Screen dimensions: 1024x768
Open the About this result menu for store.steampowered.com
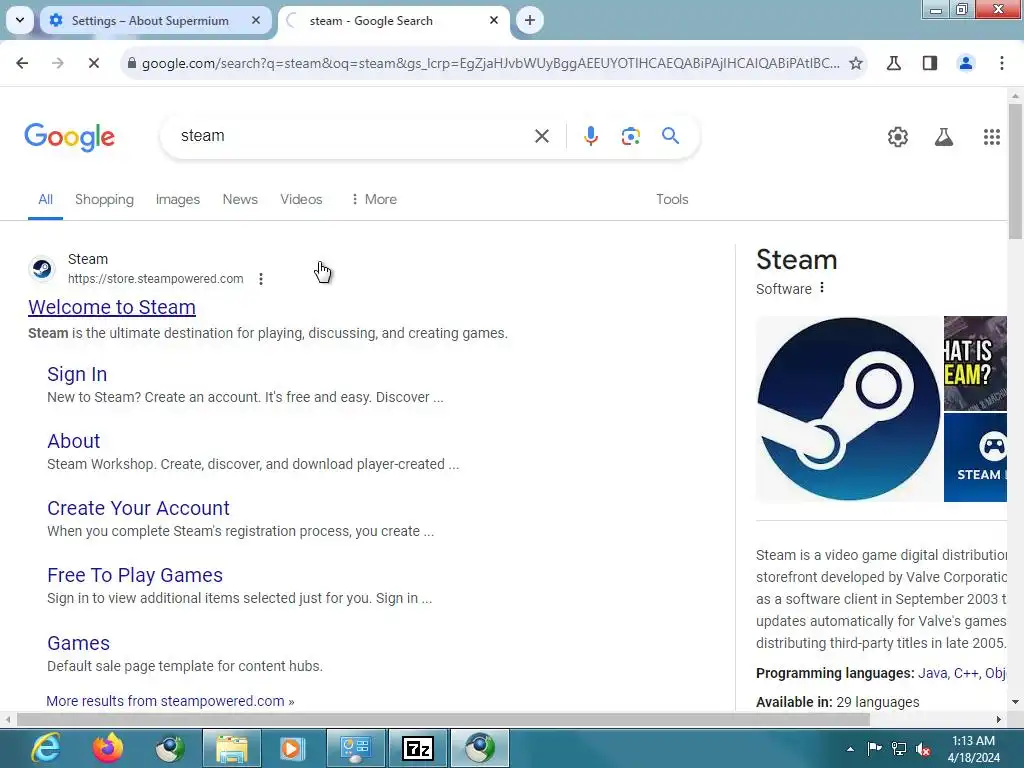[261, 279]
